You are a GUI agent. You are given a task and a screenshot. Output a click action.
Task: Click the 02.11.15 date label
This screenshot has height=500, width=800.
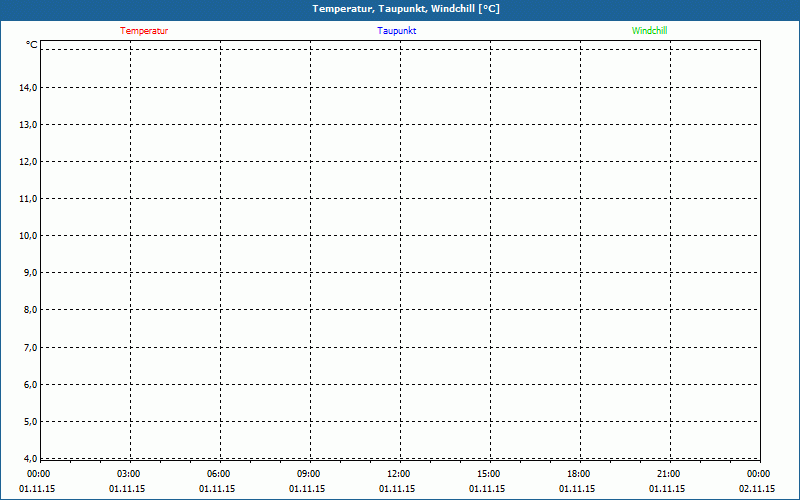tap(757, 489)
